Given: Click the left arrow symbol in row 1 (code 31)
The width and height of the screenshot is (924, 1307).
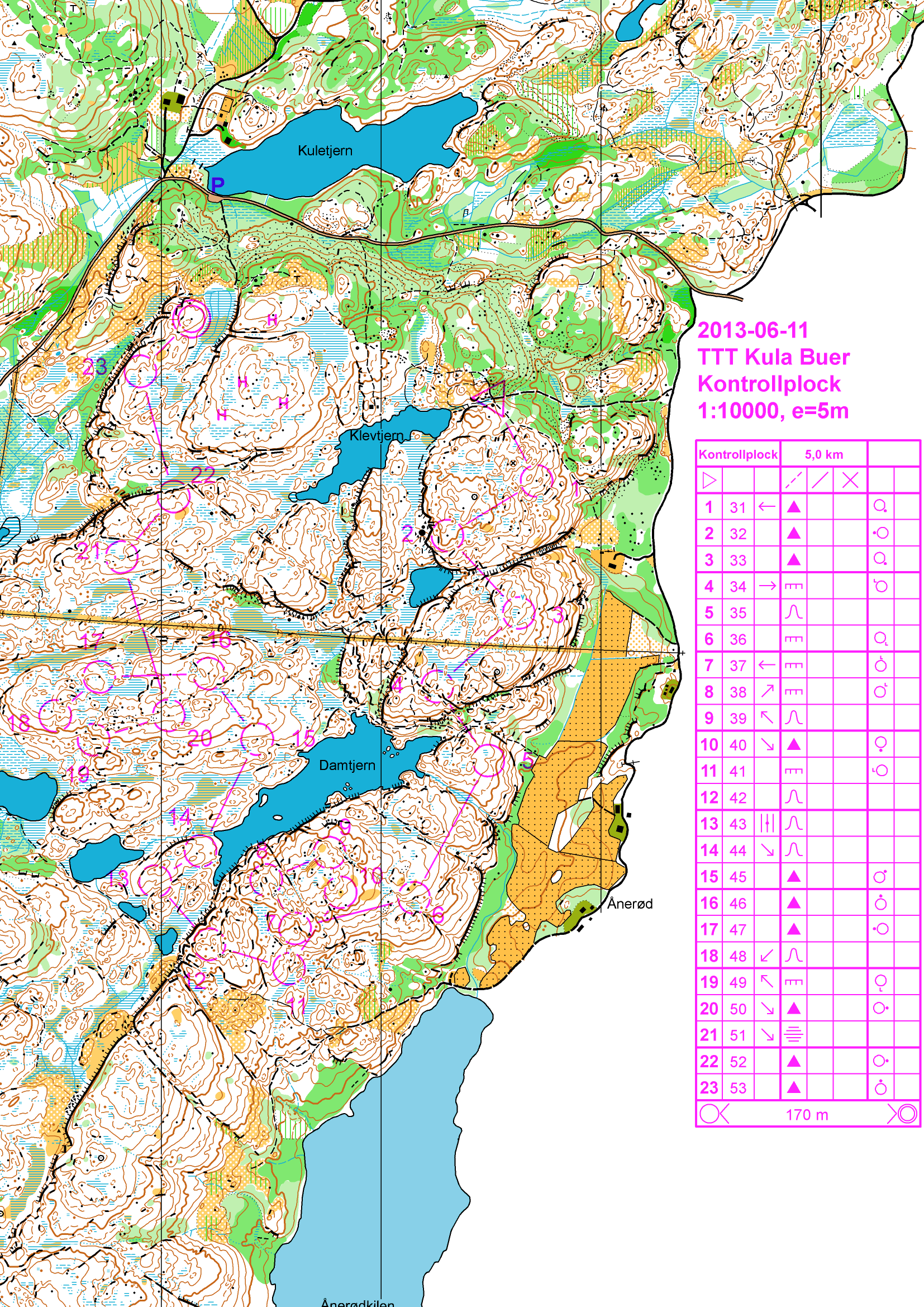Looking at the screenshot, I should [767, 507].
